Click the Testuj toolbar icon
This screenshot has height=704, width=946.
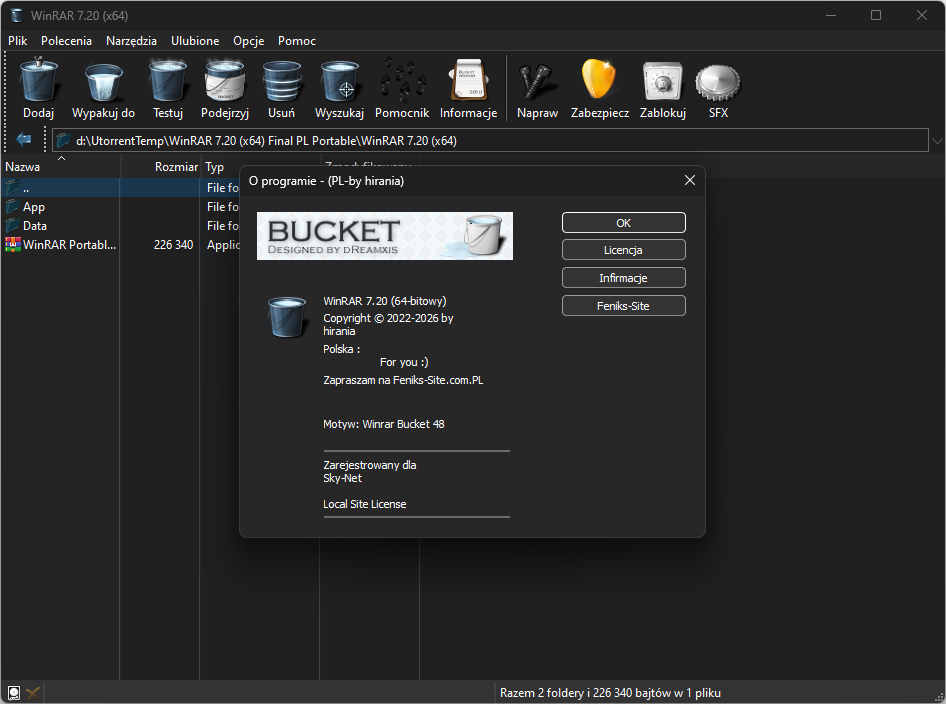168,80
